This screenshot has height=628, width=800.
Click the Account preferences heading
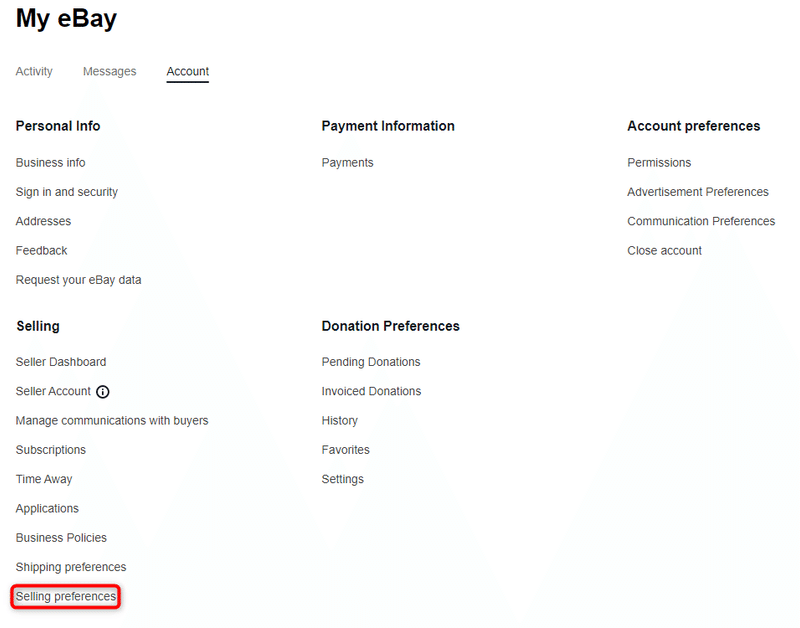coord(694,126)
